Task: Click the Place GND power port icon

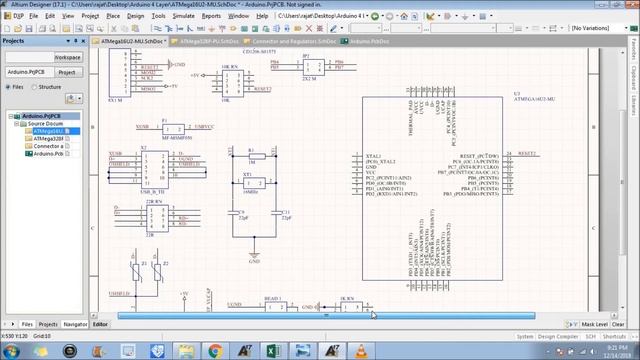Action: [x=211, y=29]
